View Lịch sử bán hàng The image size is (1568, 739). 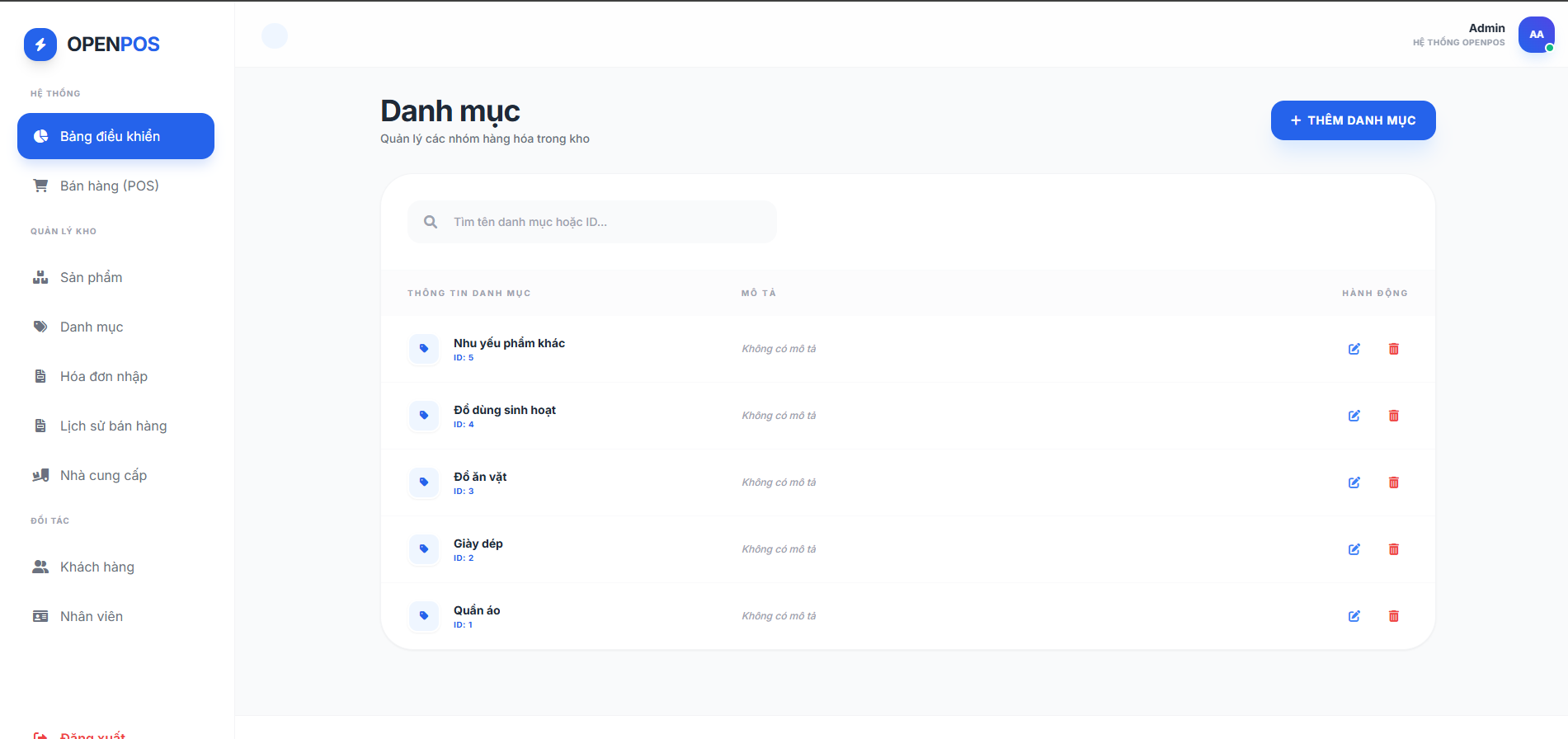point(113,426)
